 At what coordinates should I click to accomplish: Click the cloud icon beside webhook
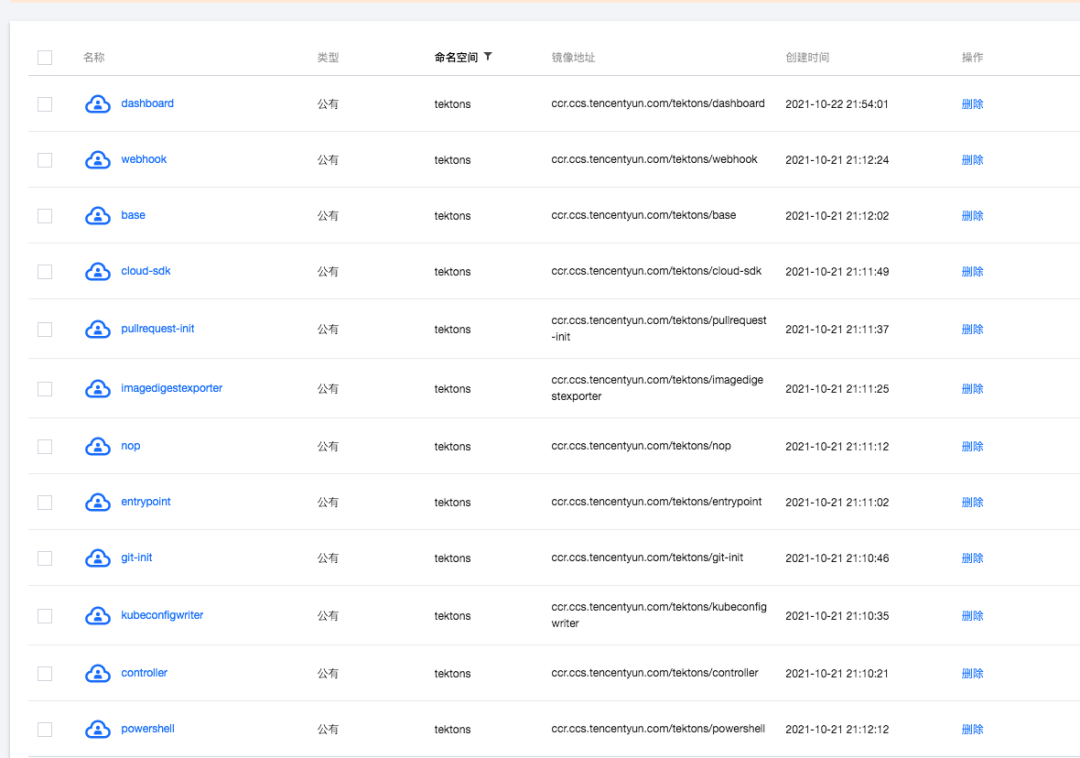[x=98, y=160]
